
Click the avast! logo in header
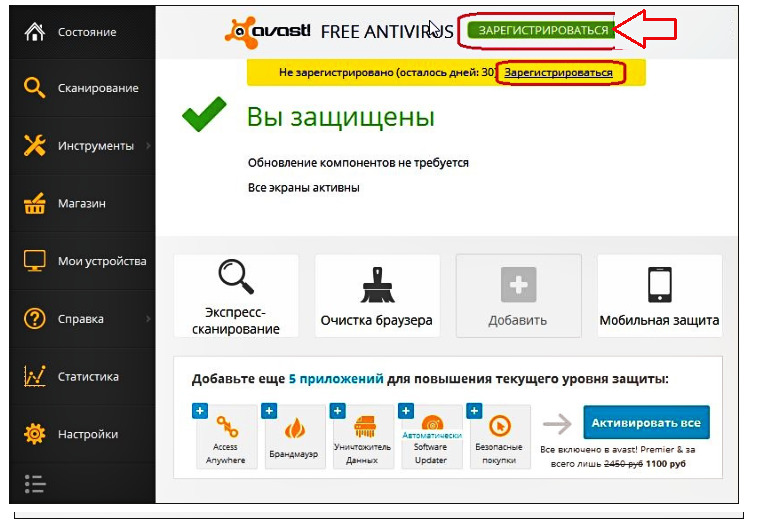point(267,32)
